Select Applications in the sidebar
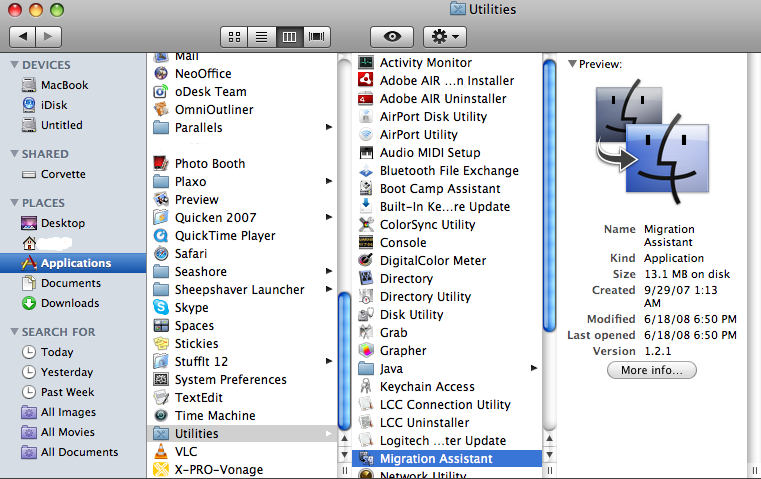The image size is (761, 479). pyautogui.click(x=73, y=263)
